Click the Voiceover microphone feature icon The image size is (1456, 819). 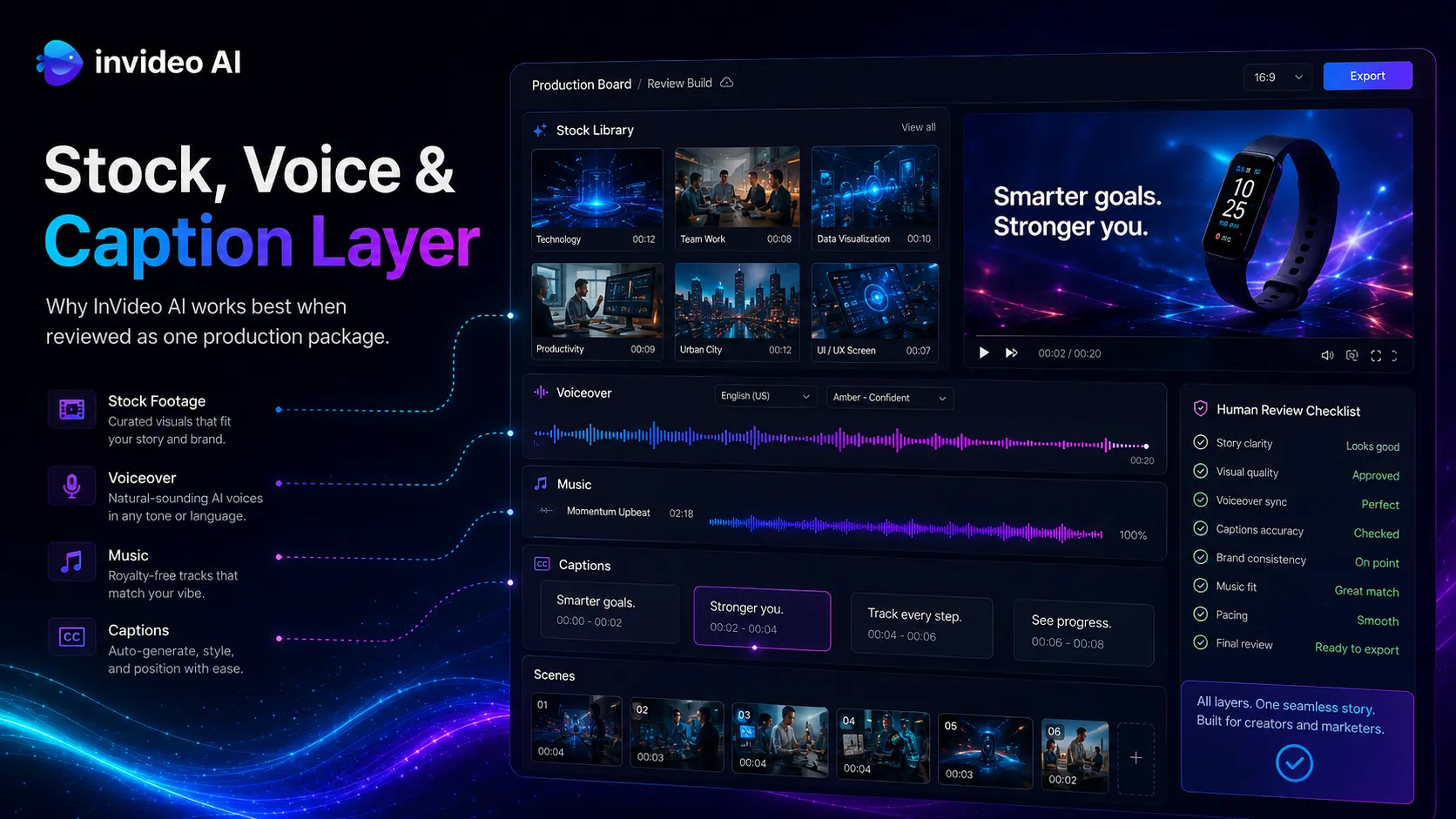click(x=71, y=486)
